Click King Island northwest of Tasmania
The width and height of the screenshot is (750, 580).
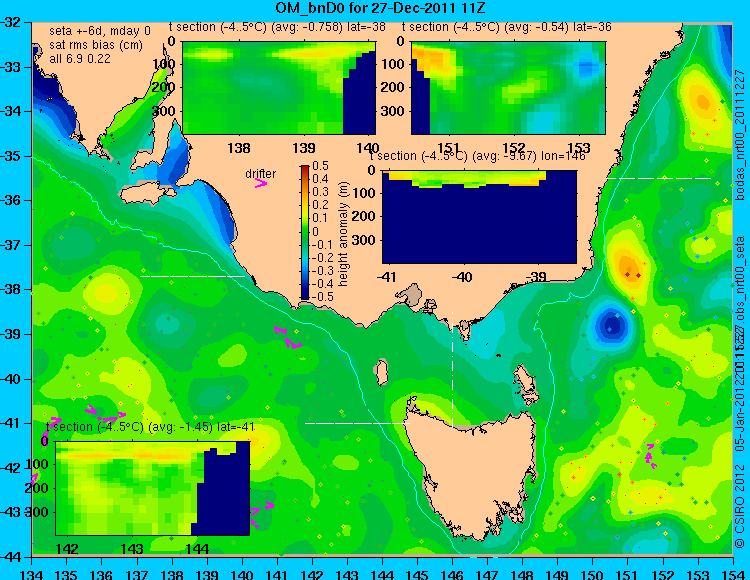point(381,372)
